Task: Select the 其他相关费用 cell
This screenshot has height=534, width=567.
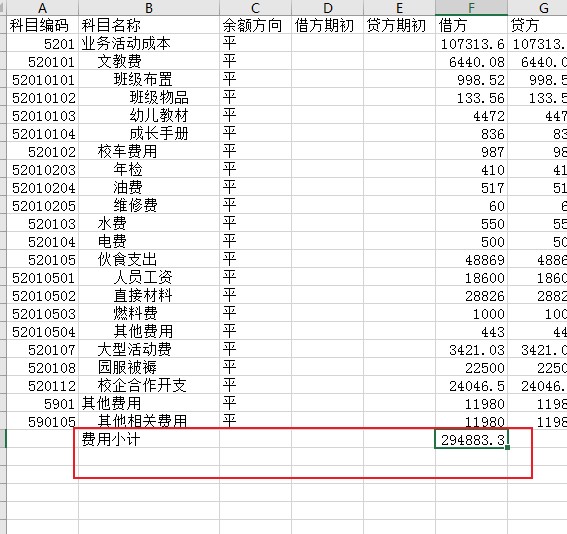Action: [x=149, y=420]
